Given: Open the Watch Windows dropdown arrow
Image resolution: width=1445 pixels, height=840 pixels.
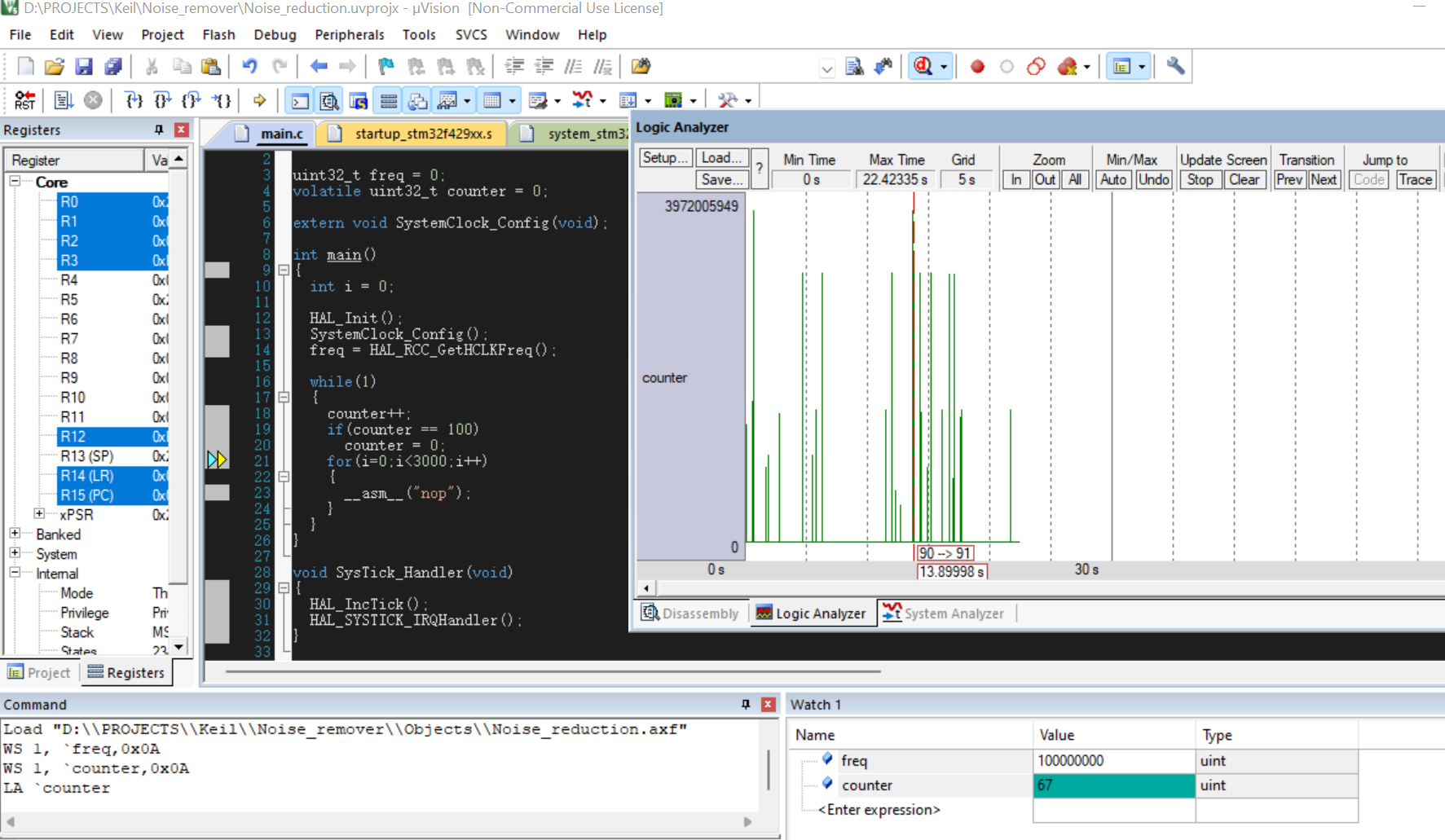Looking at the screenshot, I should tap(467, 101).
